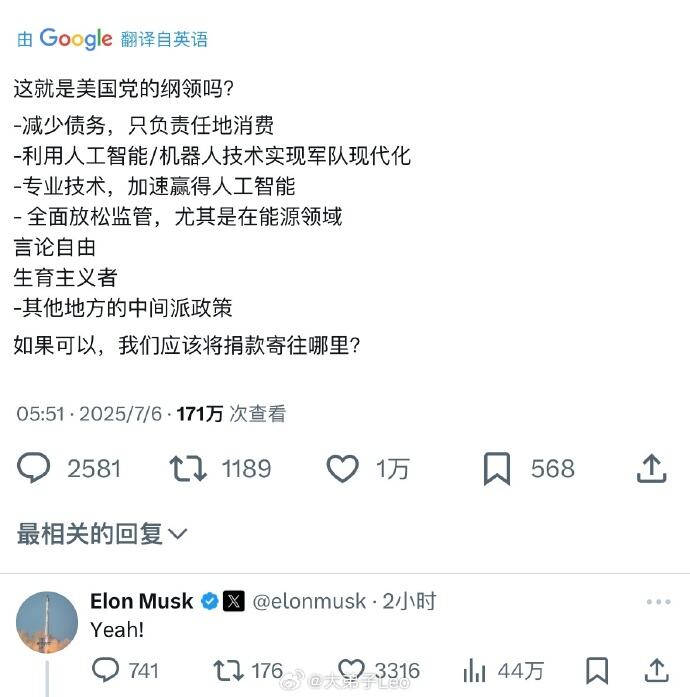Bookmark Elon Musk's reply

597,669
